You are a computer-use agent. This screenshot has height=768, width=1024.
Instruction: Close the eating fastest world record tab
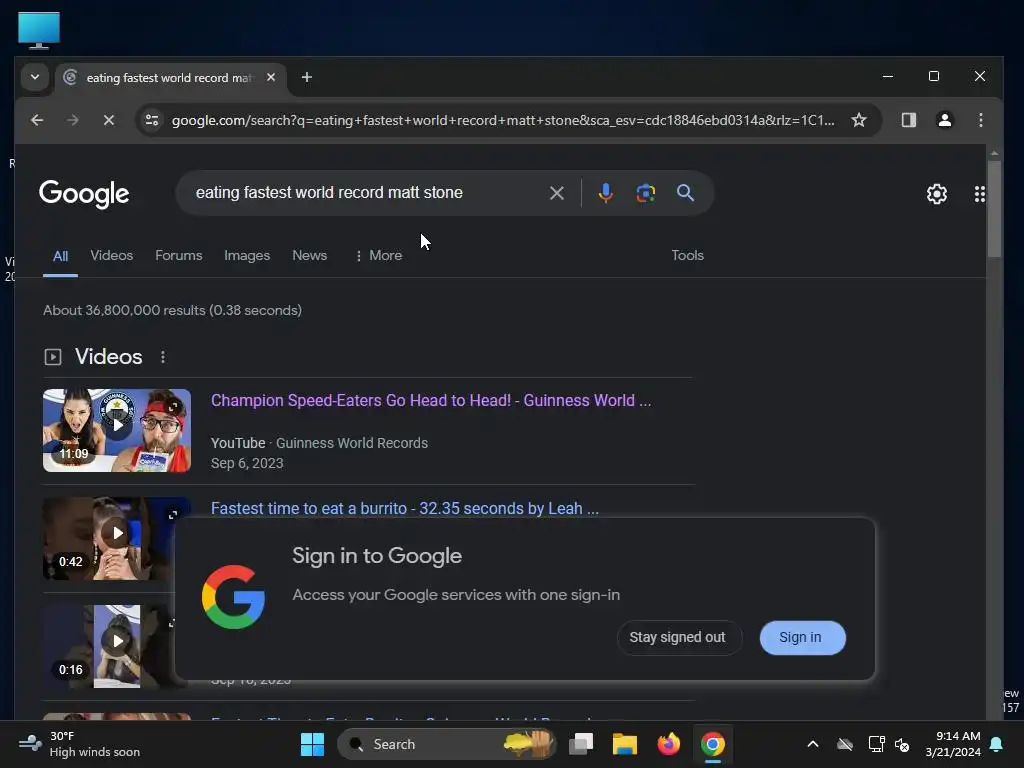tap(271, 77)
